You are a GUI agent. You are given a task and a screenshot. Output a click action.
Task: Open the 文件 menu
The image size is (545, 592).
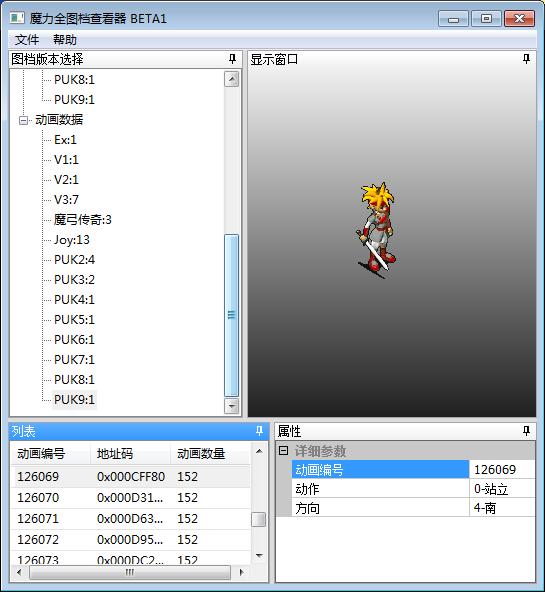point(27,40)
